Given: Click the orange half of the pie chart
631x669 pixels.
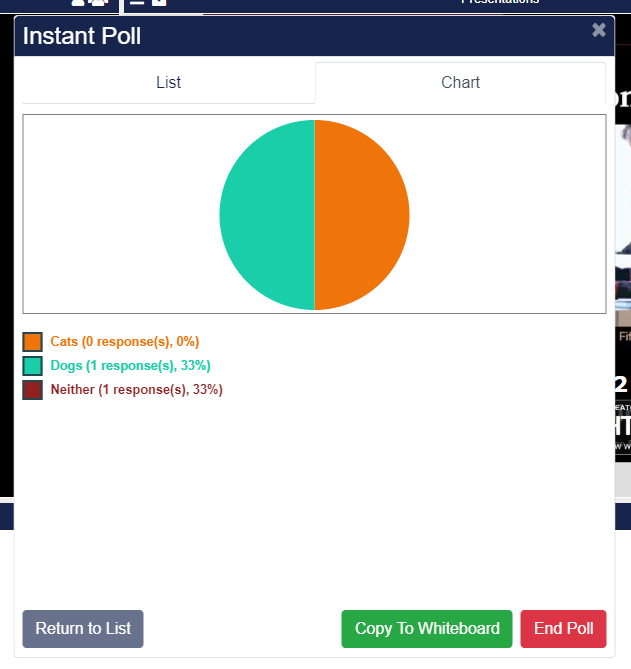Looking at the screenshot, I should click(x=362, y=215).
